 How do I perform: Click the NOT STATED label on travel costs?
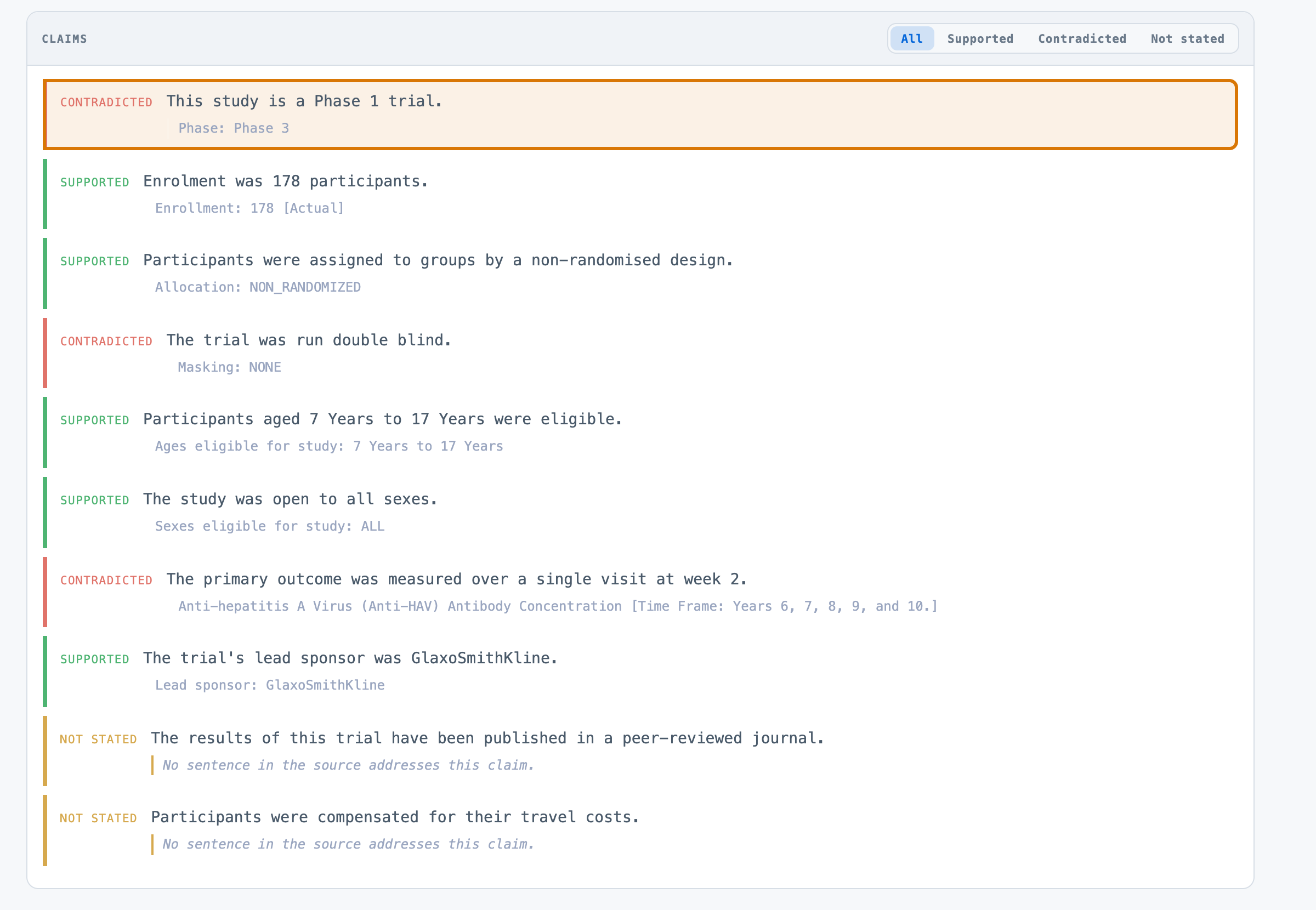(98, 818)
